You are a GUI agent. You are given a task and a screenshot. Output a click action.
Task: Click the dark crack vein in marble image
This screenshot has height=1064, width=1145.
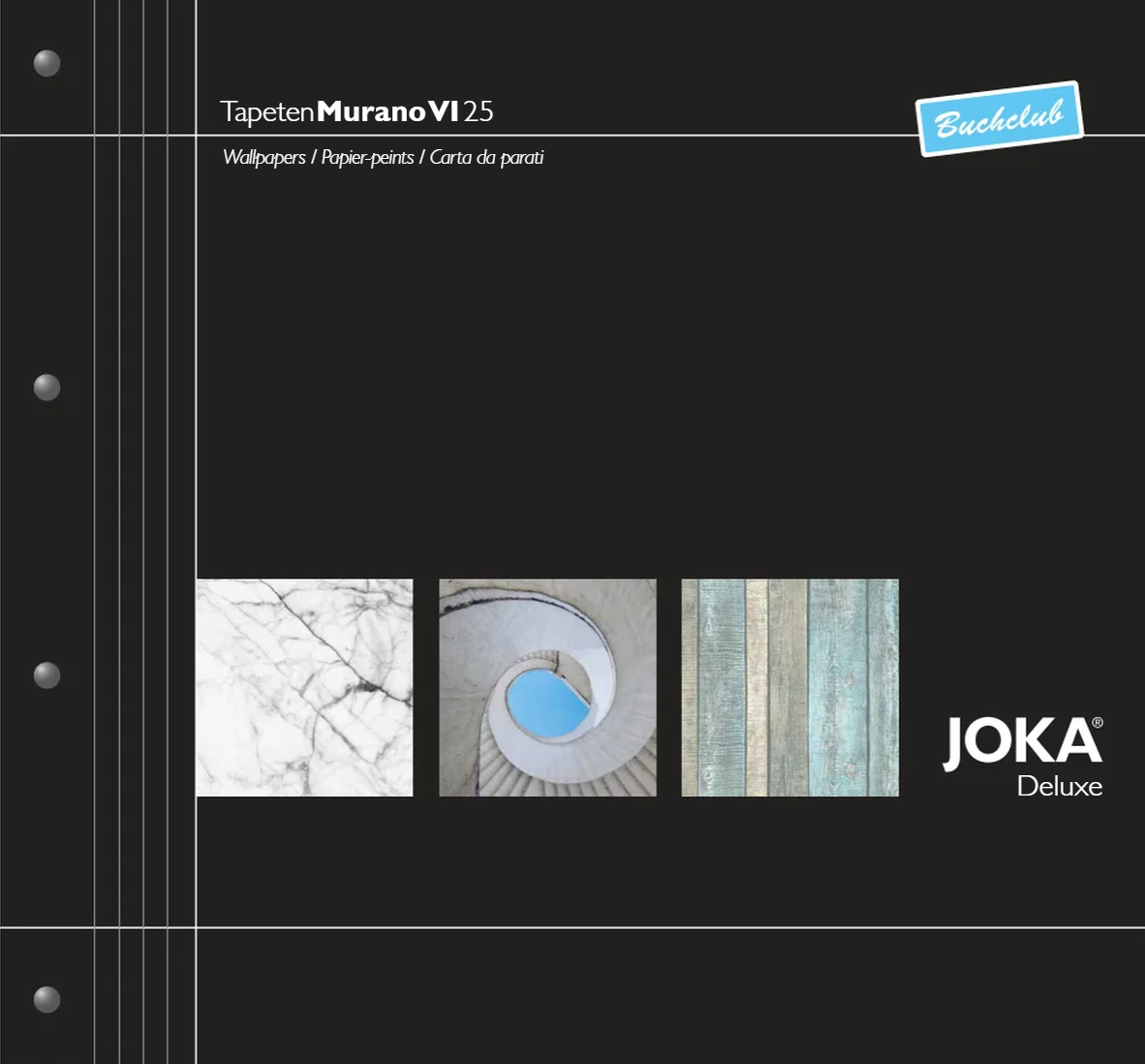point(366,685)
